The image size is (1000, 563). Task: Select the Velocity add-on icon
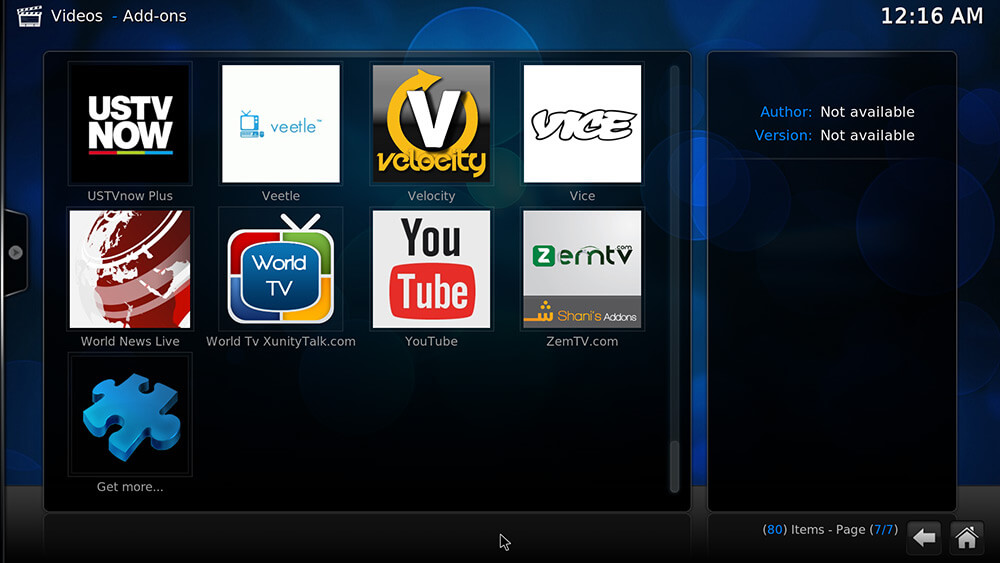[x=431, y=124]
